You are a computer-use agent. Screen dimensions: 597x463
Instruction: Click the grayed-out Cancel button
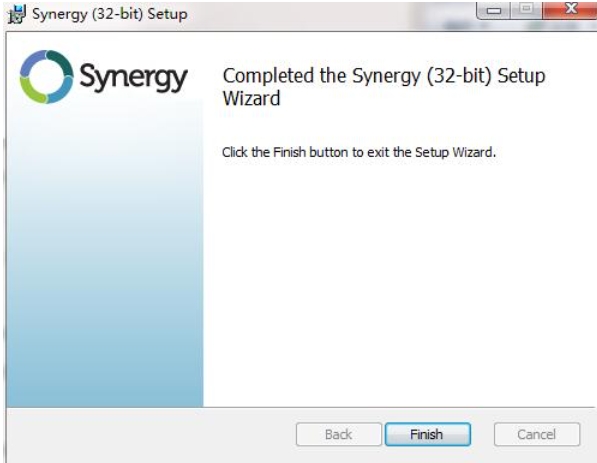point(537,434)
